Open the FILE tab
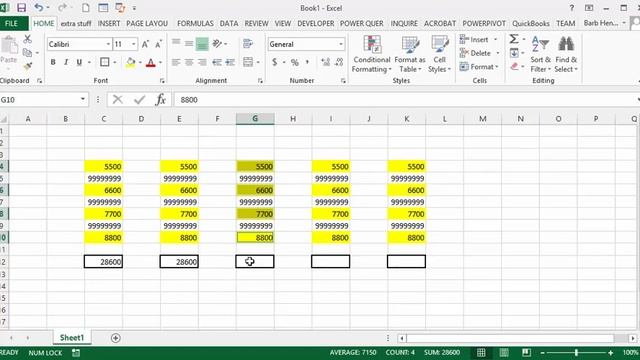640x360 pixels. 12,23
